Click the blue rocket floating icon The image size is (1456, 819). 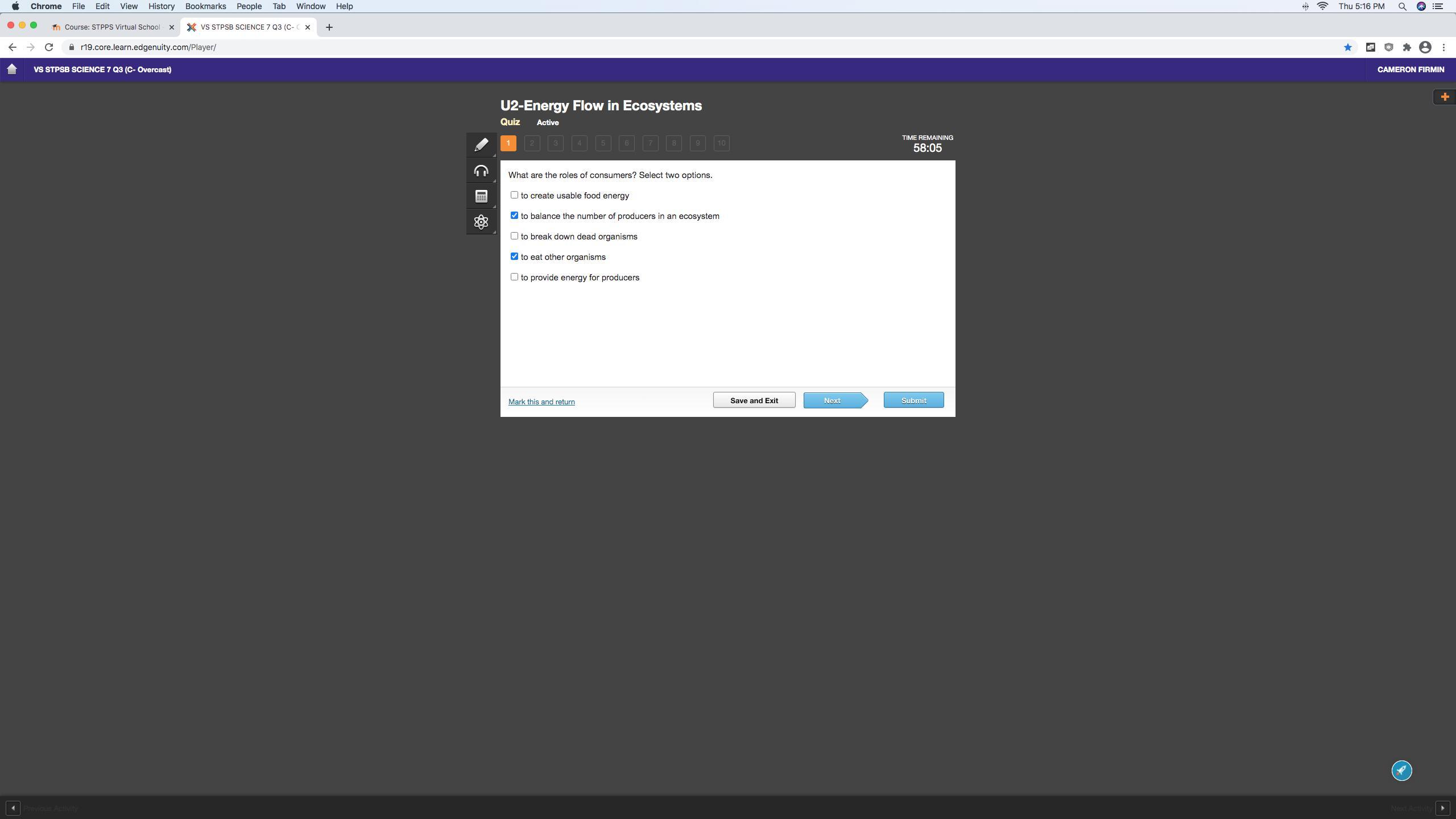pyautogui.click(x=1401, y=771)
